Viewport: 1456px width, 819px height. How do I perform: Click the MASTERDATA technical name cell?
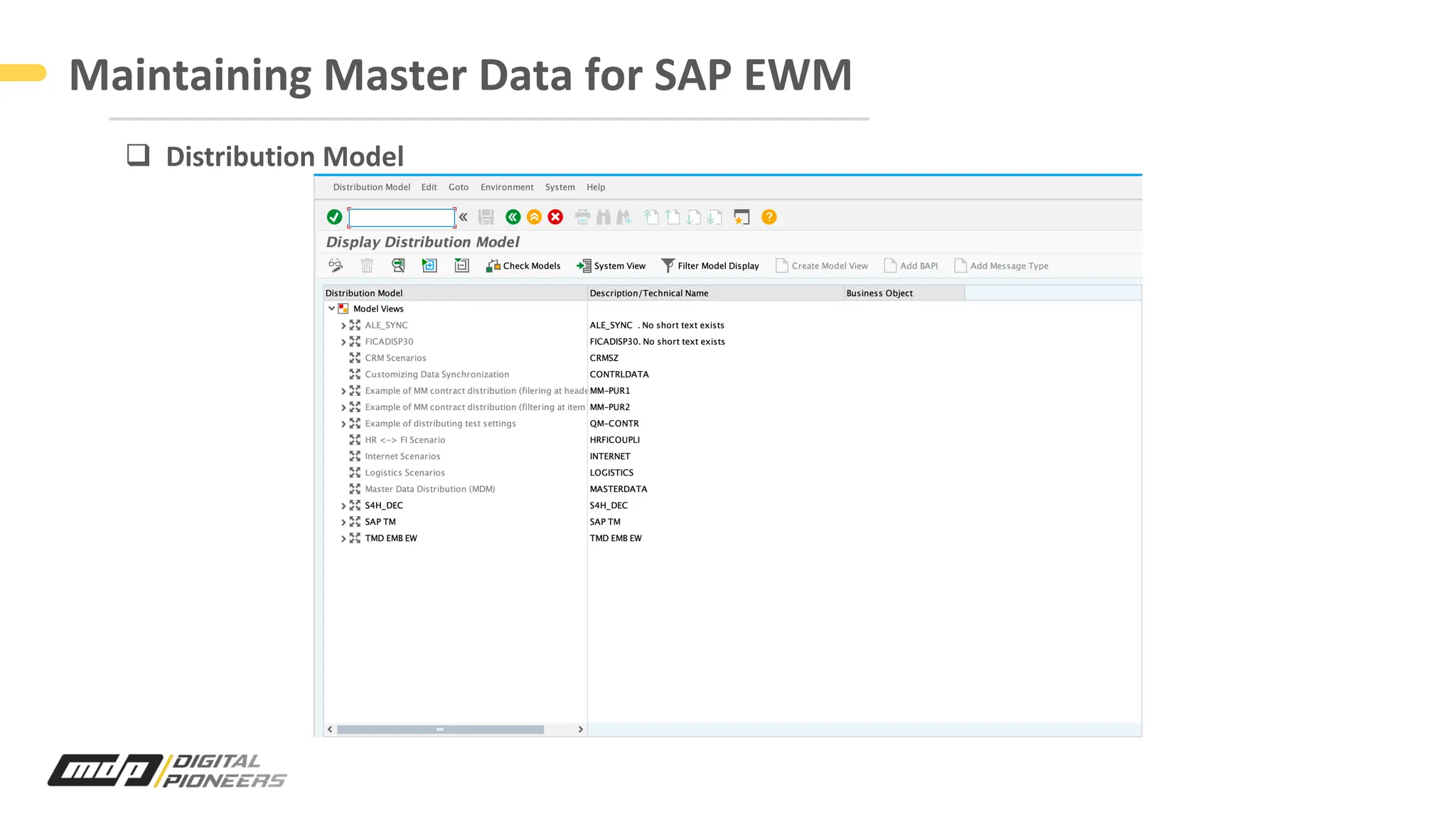coord(618,489)
